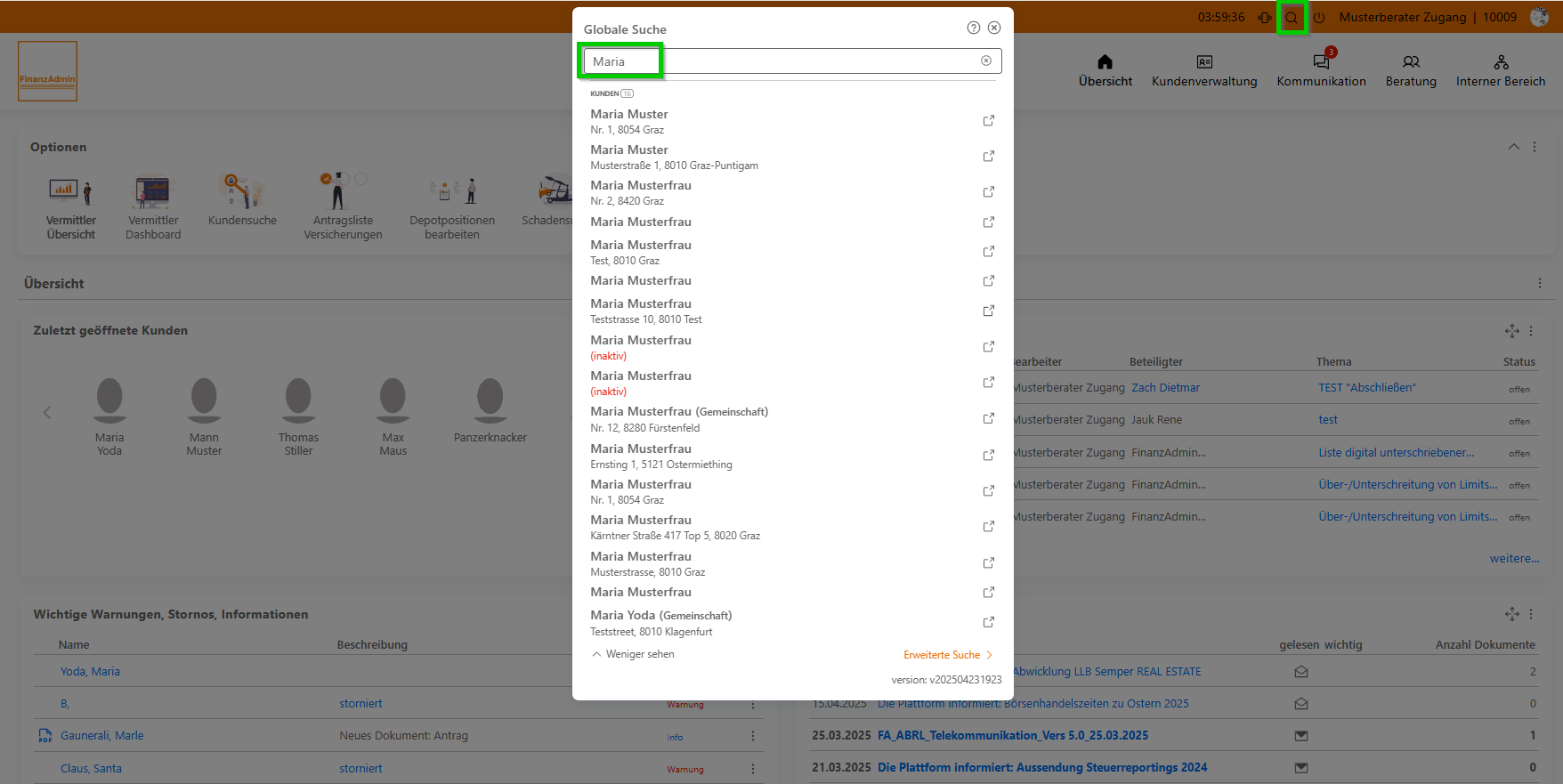The height and width of the screenshot is (784, 1563).
Task: Click the global search magnifier icon
Action: [1291, 18]
